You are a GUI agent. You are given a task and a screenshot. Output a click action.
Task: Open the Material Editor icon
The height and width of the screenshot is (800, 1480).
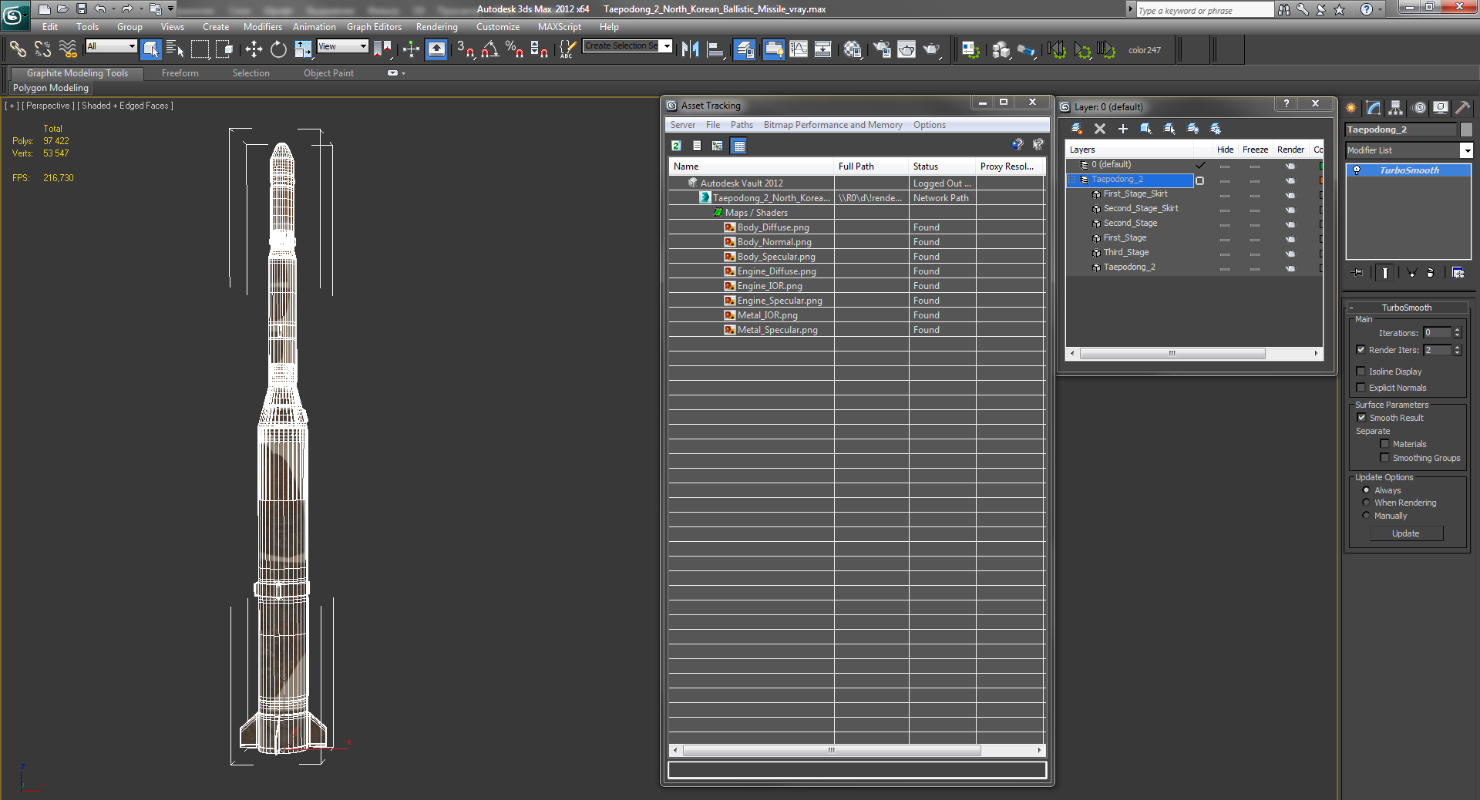coord(853,48)
